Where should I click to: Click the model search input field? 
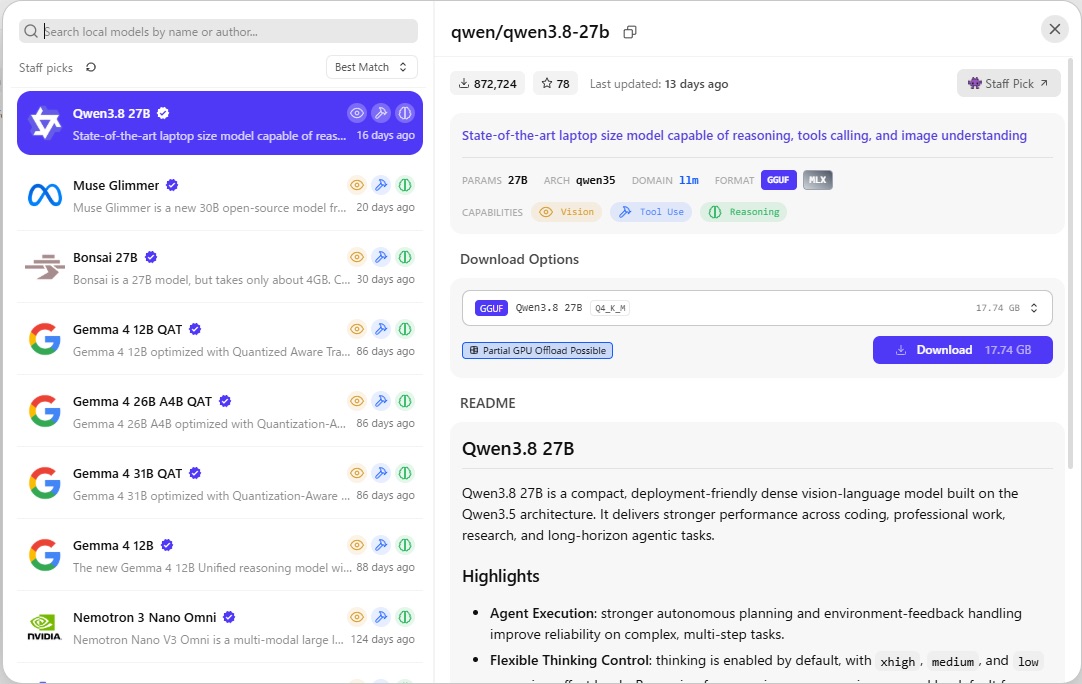(218, 32)
